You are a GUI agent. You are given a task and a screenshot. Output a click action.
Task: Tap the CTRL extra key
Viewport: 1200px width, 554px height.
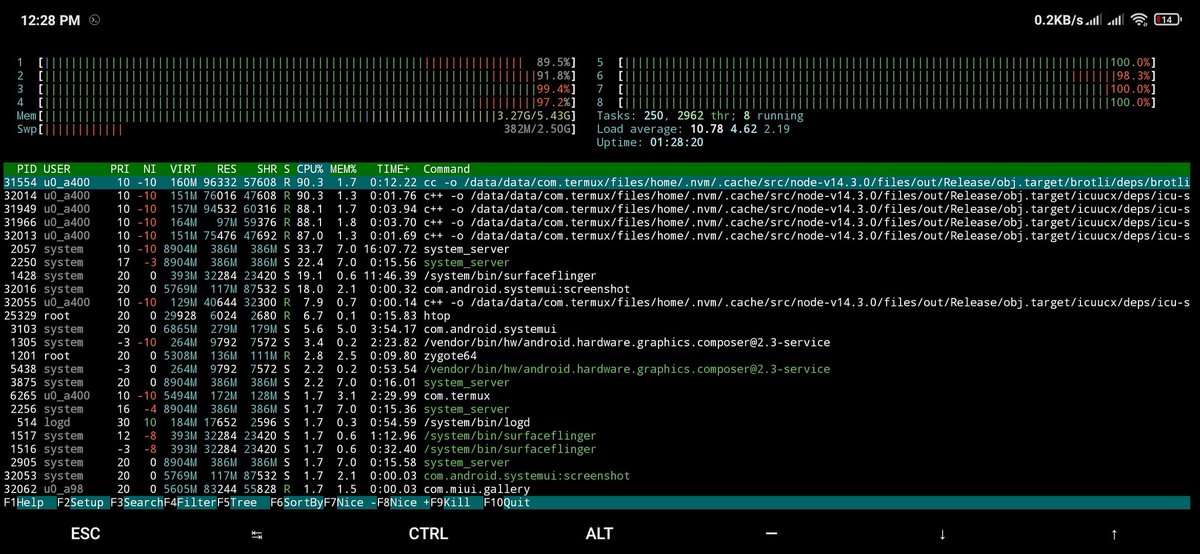[x=428, y=534]
